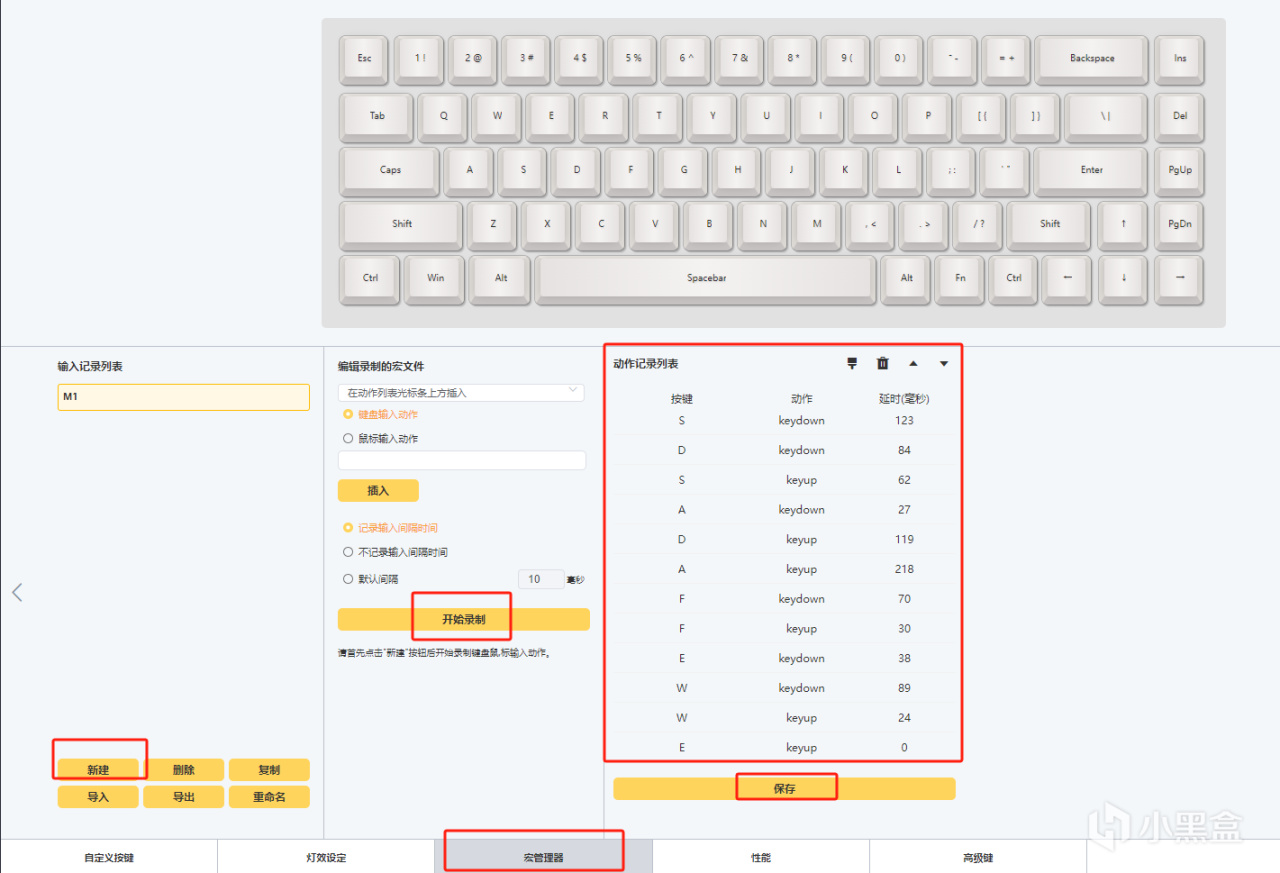
Task: Open the 高级键 tab
Action: click(978, 857)
